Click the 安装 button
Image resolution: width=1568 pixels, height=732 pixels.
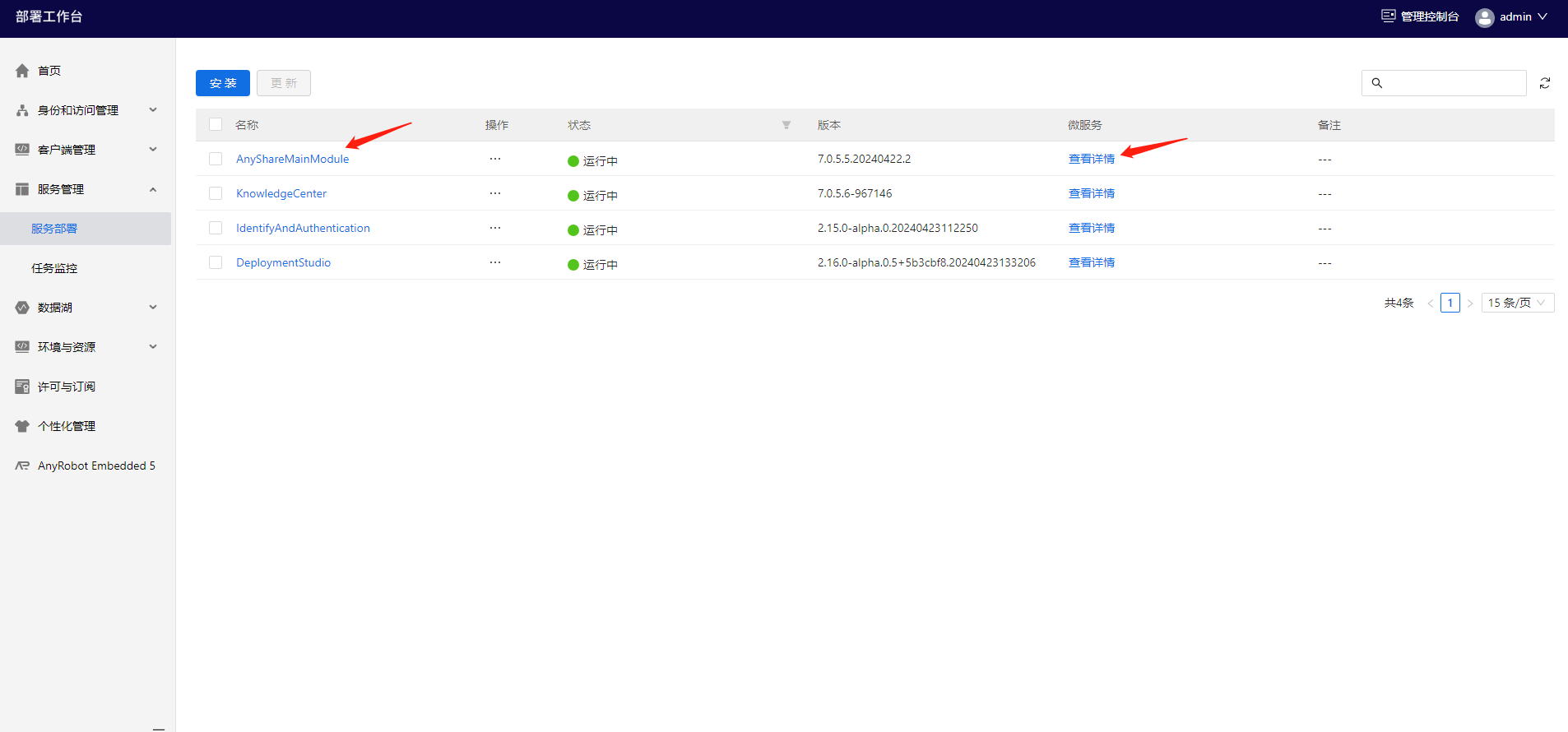pos(223,83)
